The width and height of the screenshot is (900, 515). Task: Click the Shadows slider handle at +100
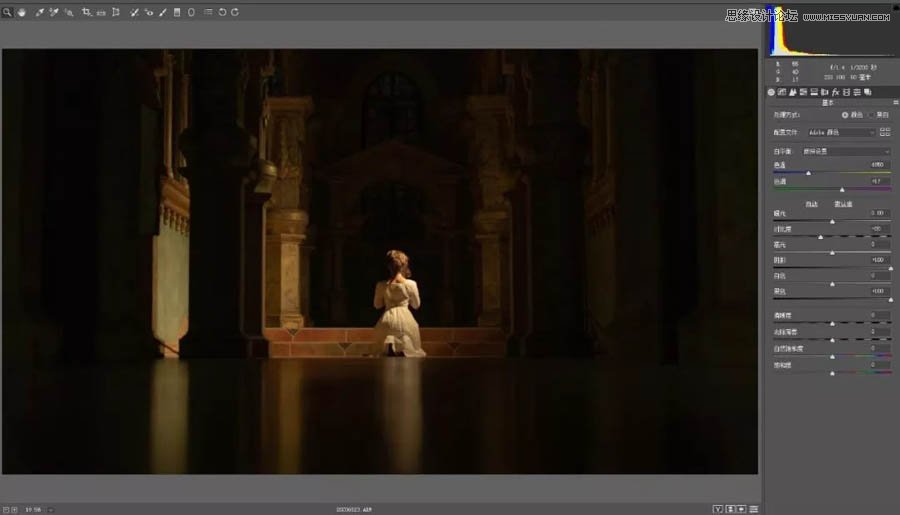pos(891,268)
